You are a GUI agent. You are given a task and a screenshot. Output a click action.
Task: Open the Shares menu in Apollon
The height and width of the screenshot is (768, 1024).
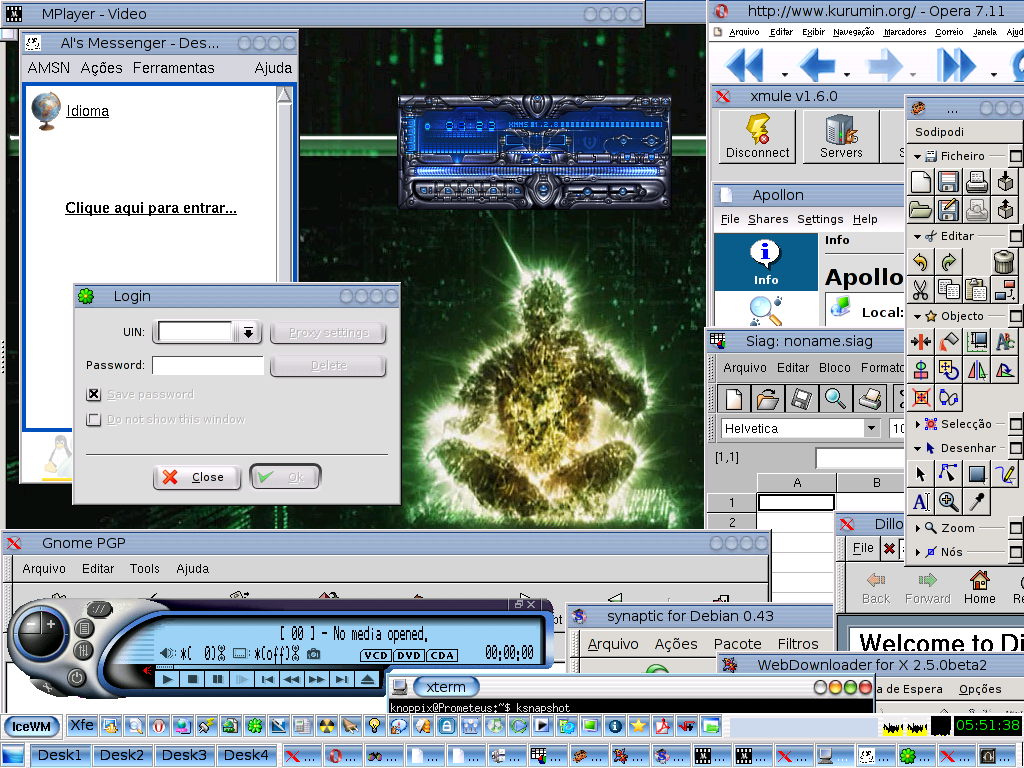click(x=768, y=219)
